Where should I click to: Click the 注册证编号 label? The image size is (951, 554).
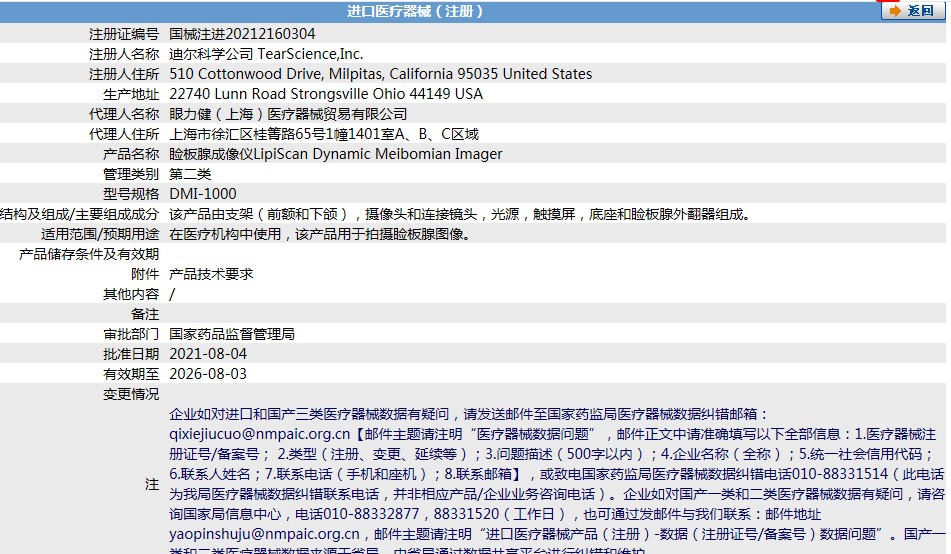[x=124, y=34]
